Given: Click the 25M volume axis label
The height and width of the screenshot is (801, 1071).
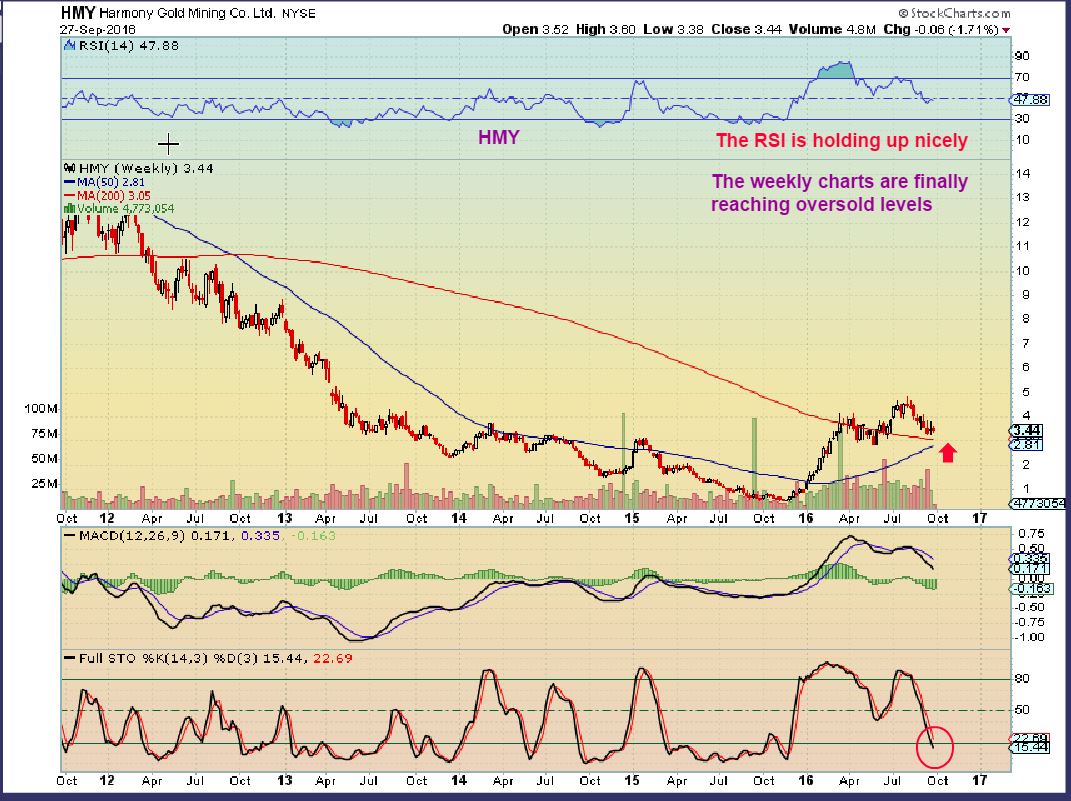Looking at the screenshot, I should pos(44,483).
